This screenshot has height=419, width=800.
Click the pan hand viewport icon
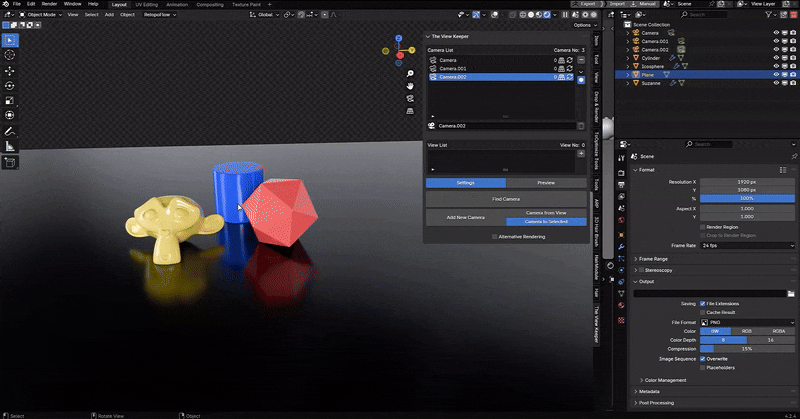click(410, 86)
